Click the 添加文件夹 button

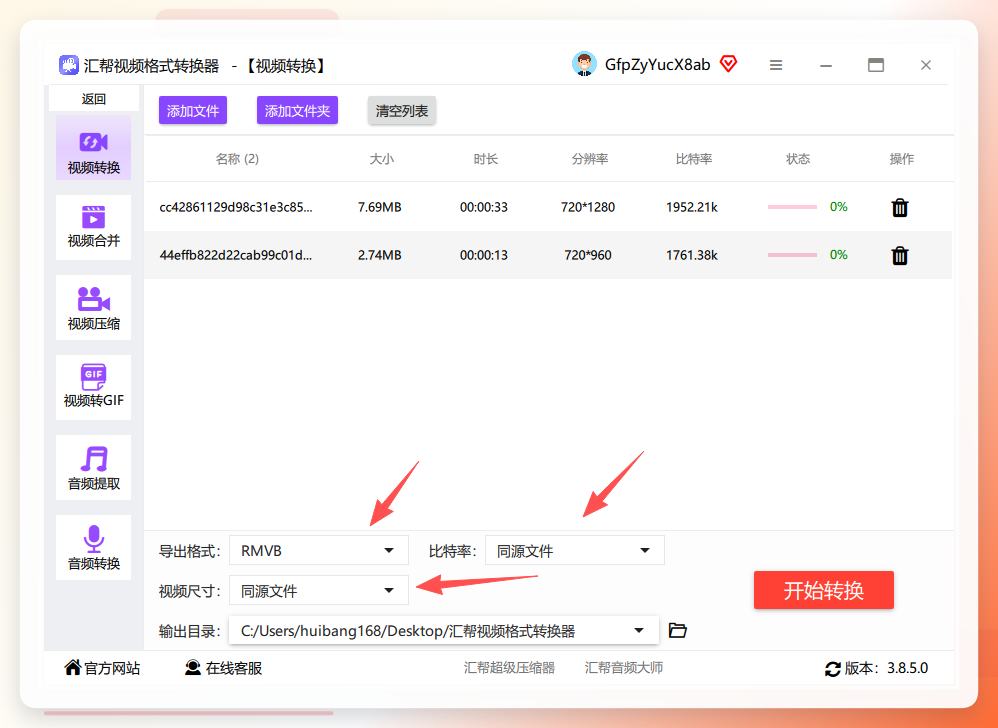pos(297,111)
